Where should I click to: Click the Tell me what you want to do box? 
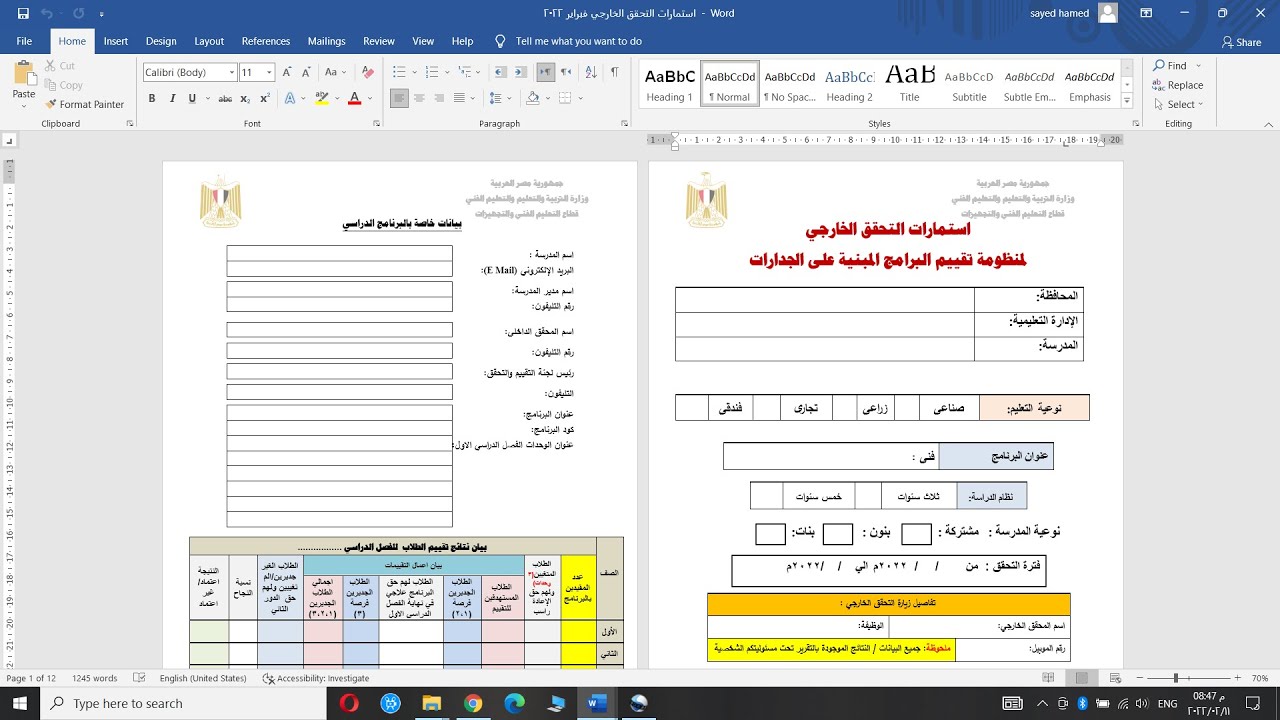(568, 41)
